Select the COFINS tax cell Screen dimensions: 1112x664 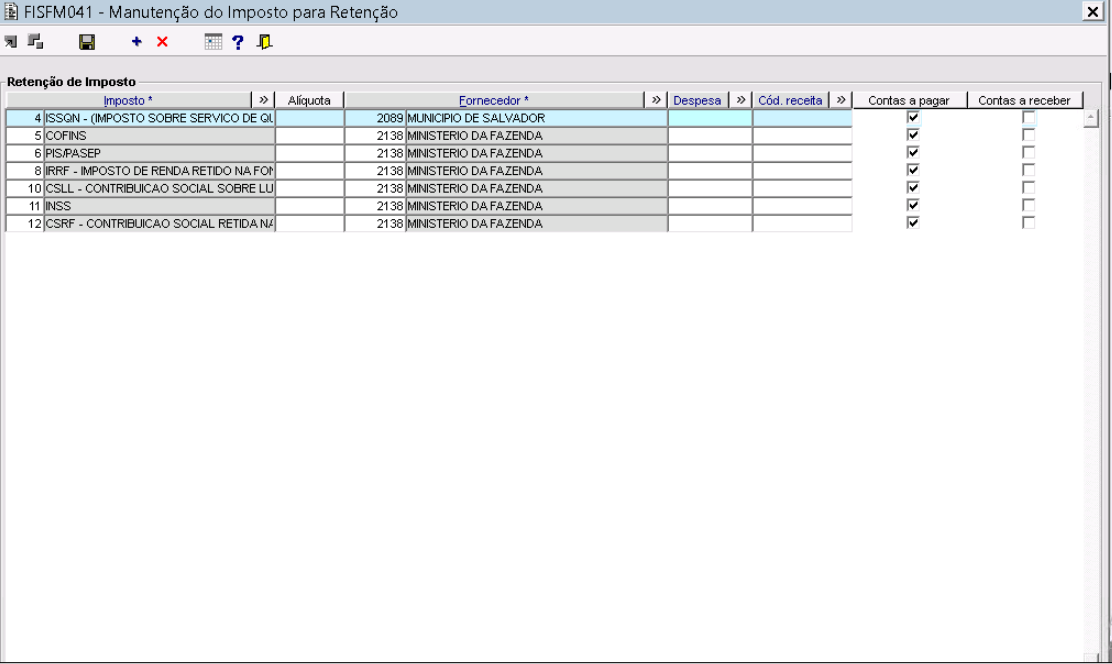click(160, 135)
